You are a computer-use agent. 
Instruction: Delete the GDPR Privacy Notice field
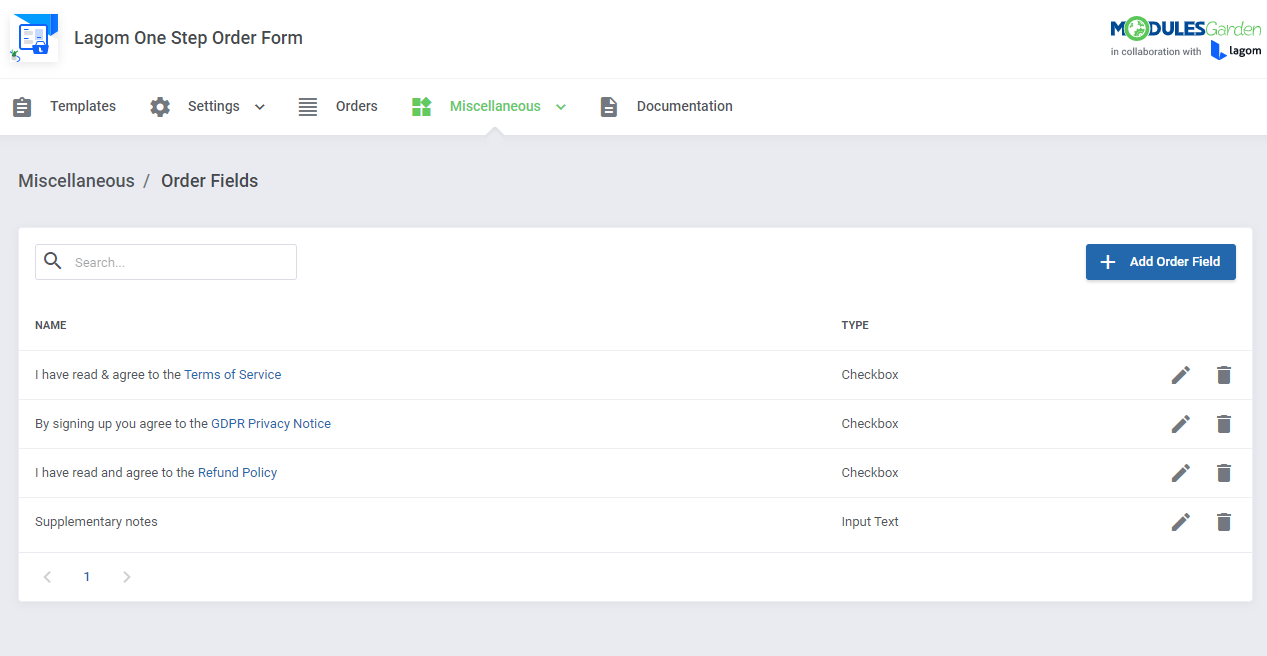click(x=1223, y=424)
